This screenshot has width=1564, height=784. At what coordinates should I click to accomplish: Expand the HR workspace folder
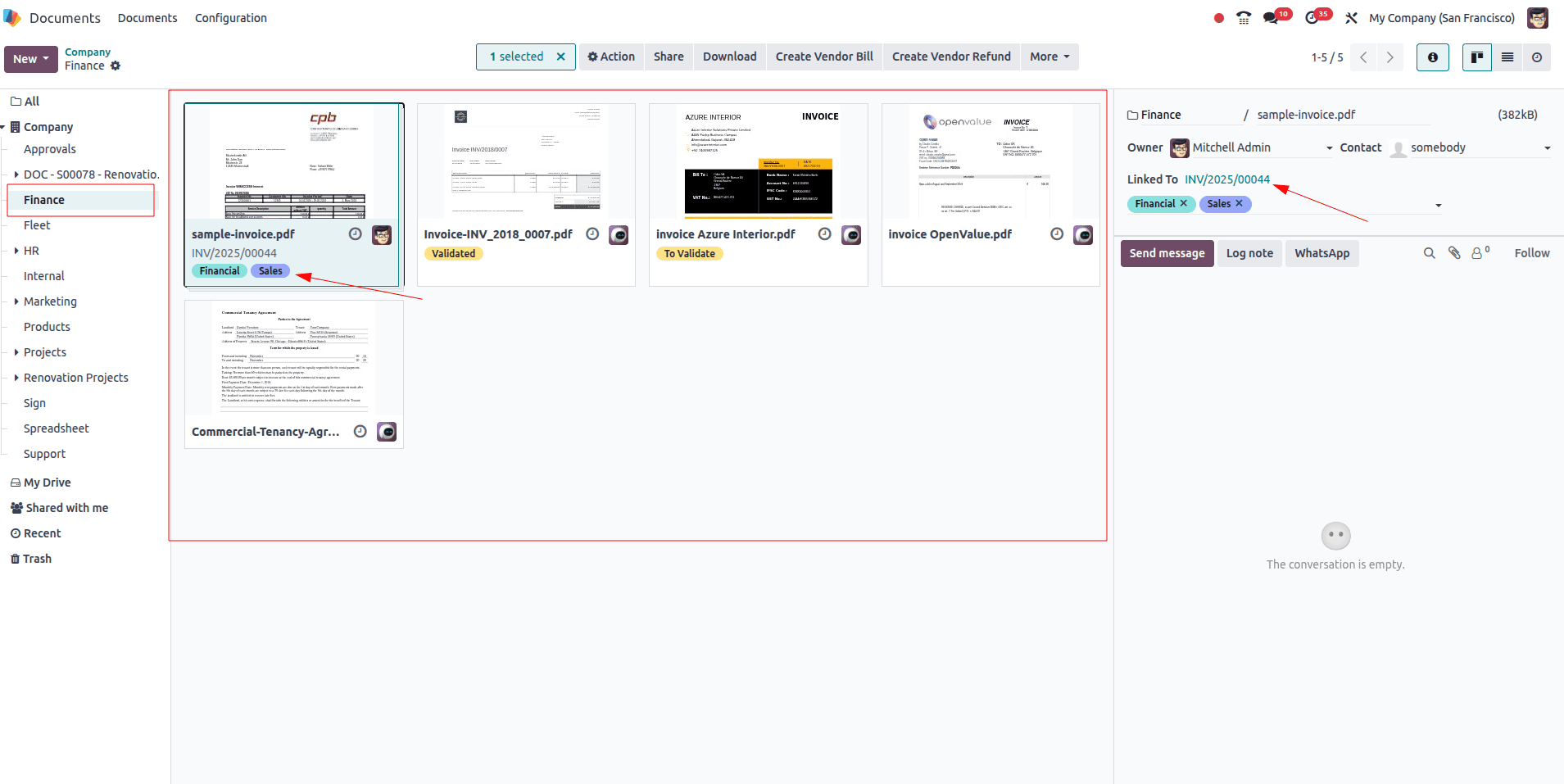coord(18,250)
